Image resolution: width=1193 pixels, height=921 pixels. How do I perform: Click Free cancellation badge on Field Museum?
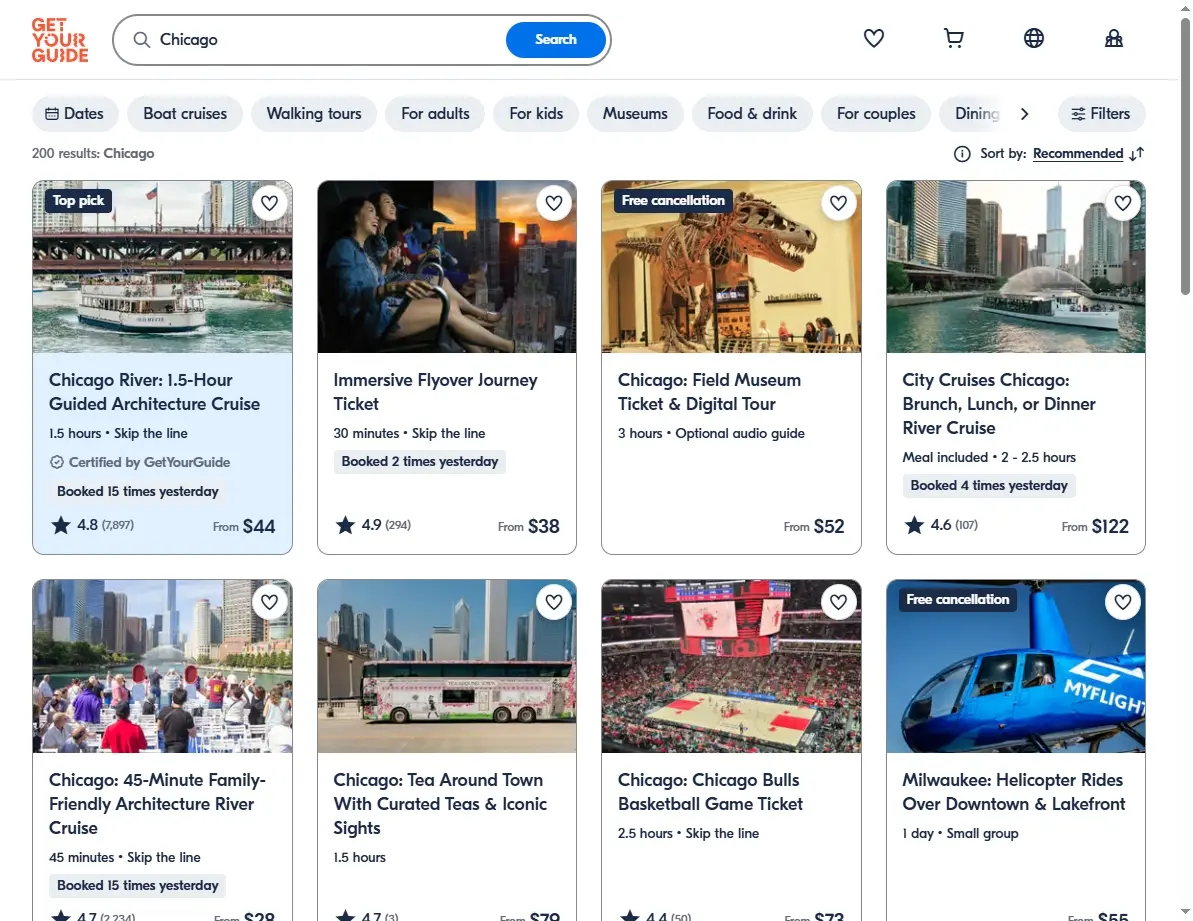point(673,201)
